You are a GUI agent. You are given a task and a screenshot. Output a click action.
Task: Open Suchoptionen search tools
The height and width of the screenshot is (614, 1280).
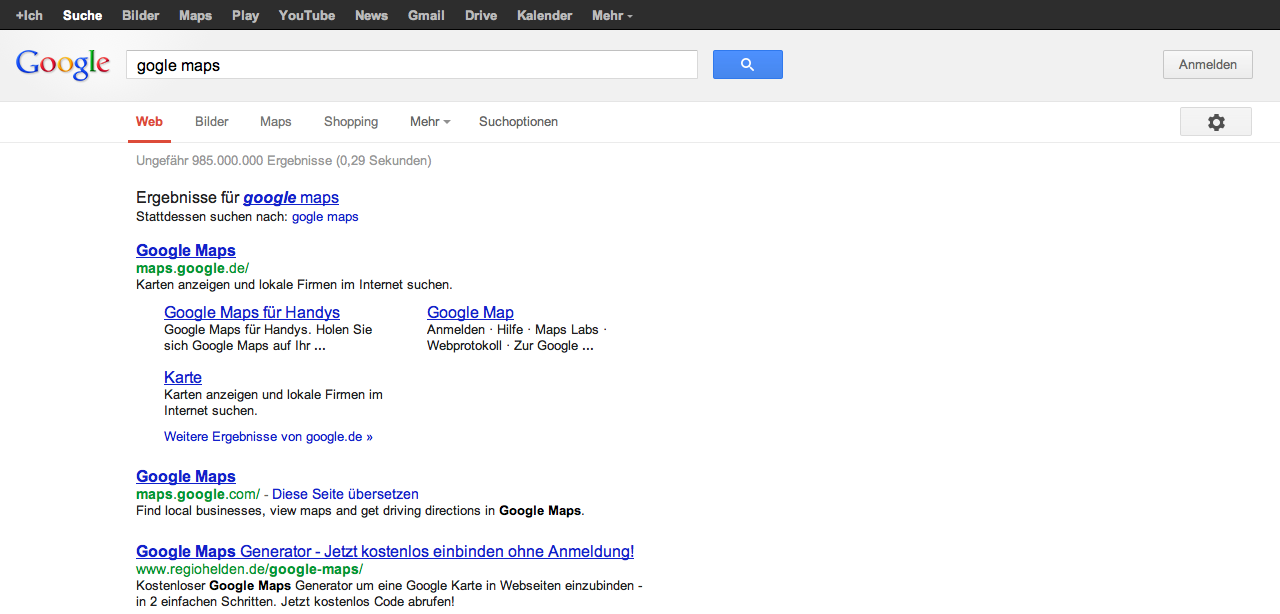point(518,122)
